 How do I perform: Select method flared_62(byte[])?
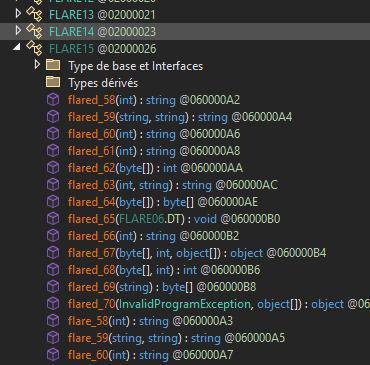(155, 168)
